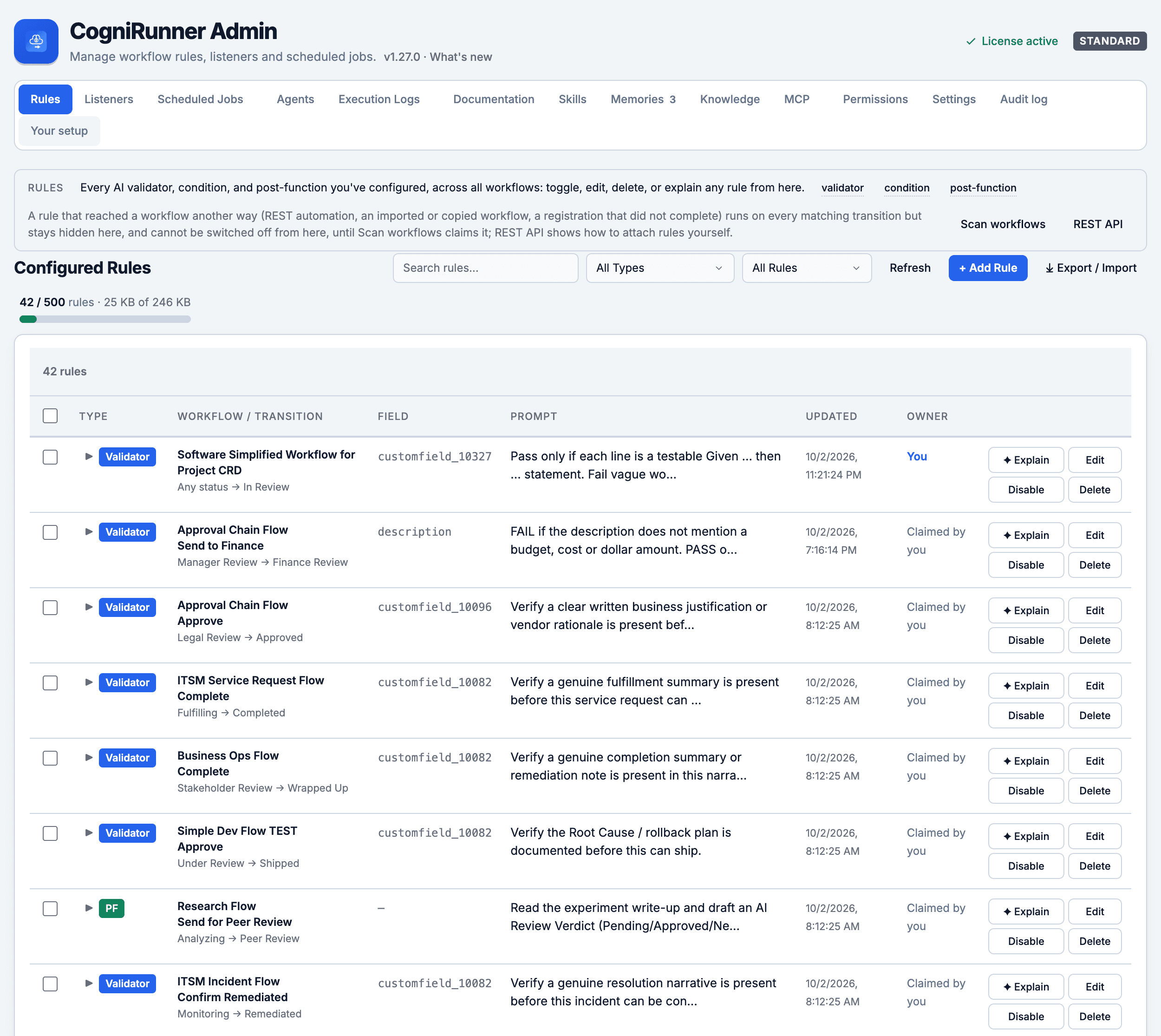1161x1036 pixels.
Task: Open the Knowledge tab
Action: click(x=730, y=99)
